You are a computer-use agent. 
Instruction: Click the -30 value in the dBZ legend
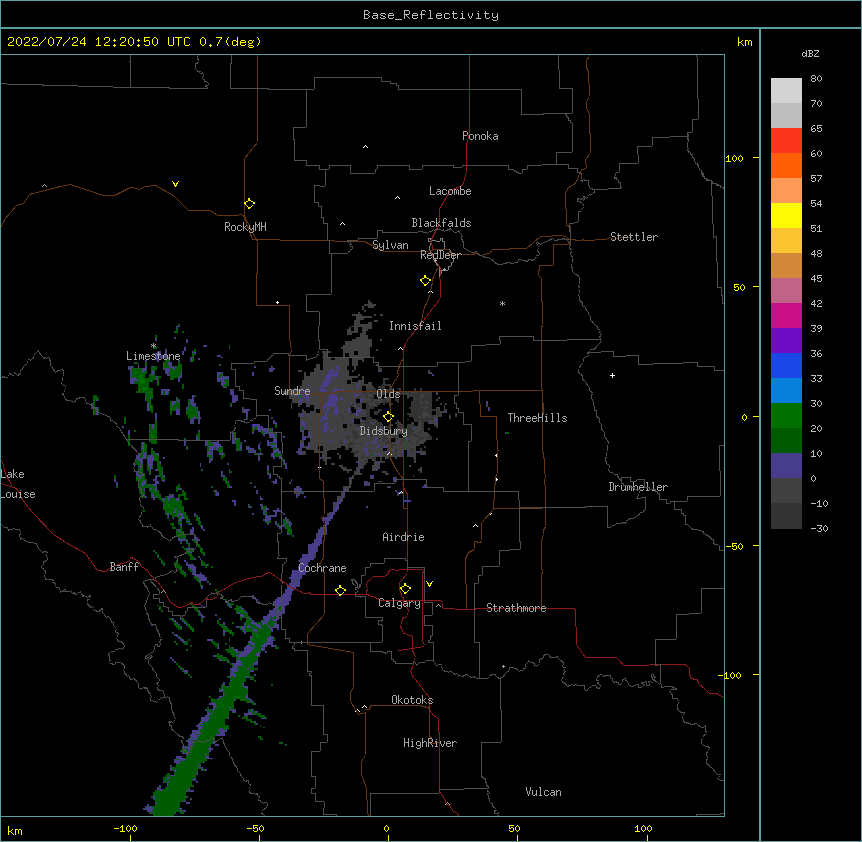tap(819, 529)
